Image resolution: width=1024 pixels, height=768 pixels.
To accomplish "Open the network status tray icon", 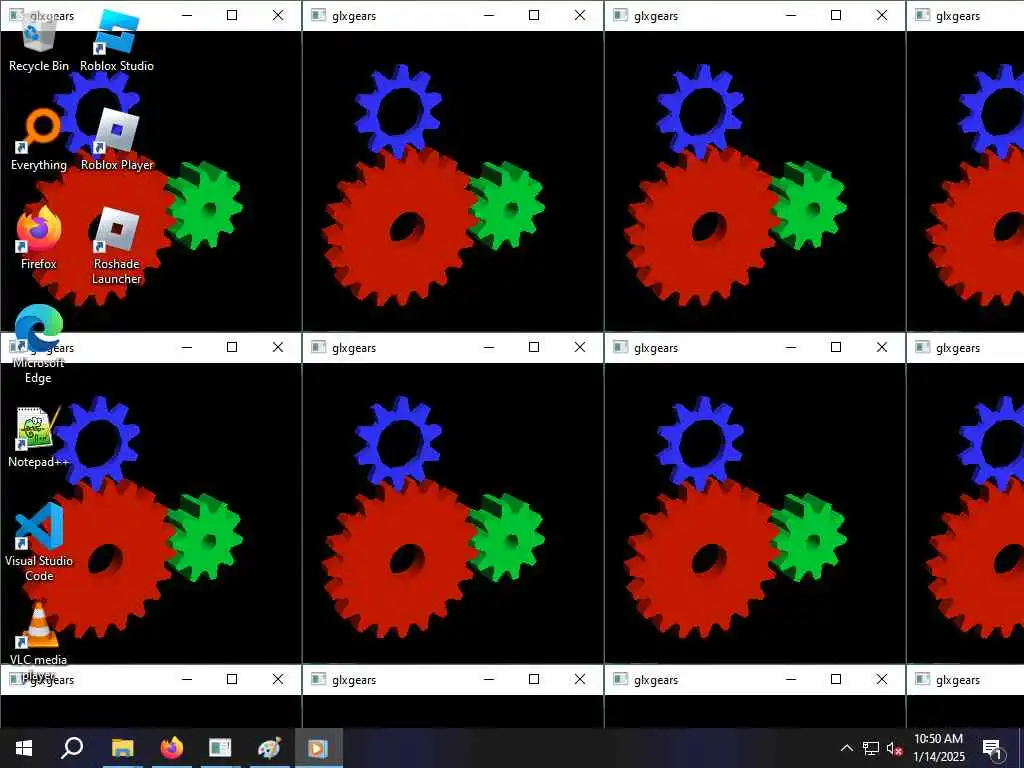I will click(871, 748).
